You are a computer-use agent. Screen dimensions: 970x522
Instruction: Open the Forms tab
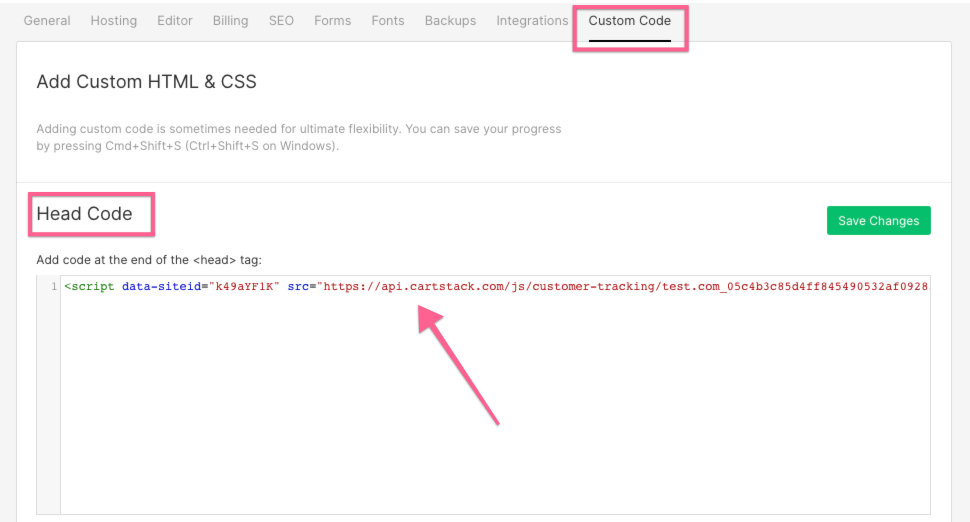pyautogui.click(x=333, y=20)
